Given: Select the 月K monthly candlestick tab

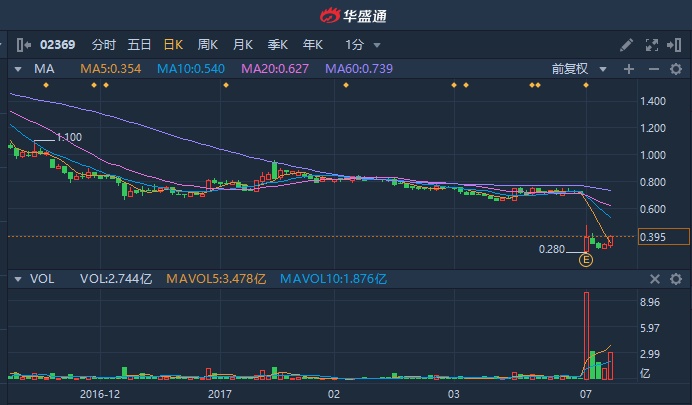Looking at the screenshot, I should pos(242,45).
